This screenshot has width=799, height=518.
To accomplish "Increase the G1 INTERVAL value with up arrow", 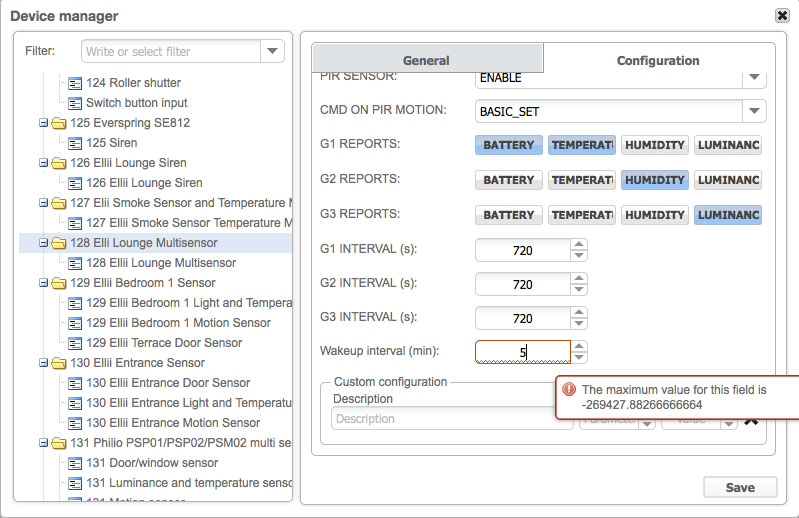I will coord(579,244).
